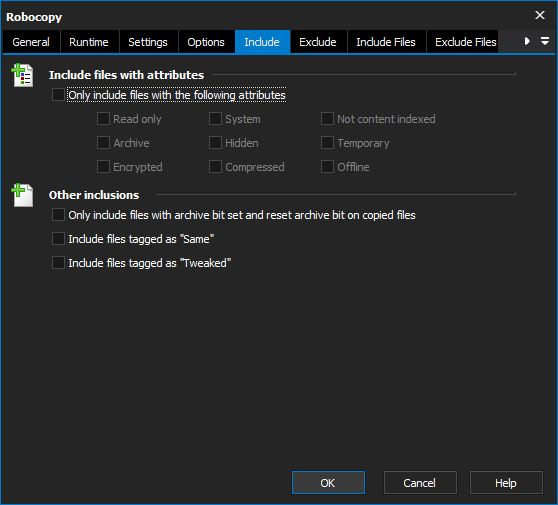Switch to the General tab

coord(31,42)
